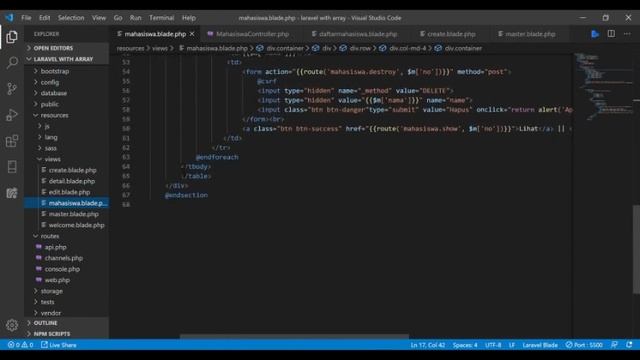This screenshot has height=360, width=640.
Task: Open welcome.blade.php in the file tree
Action: click(x=67, y=225)
